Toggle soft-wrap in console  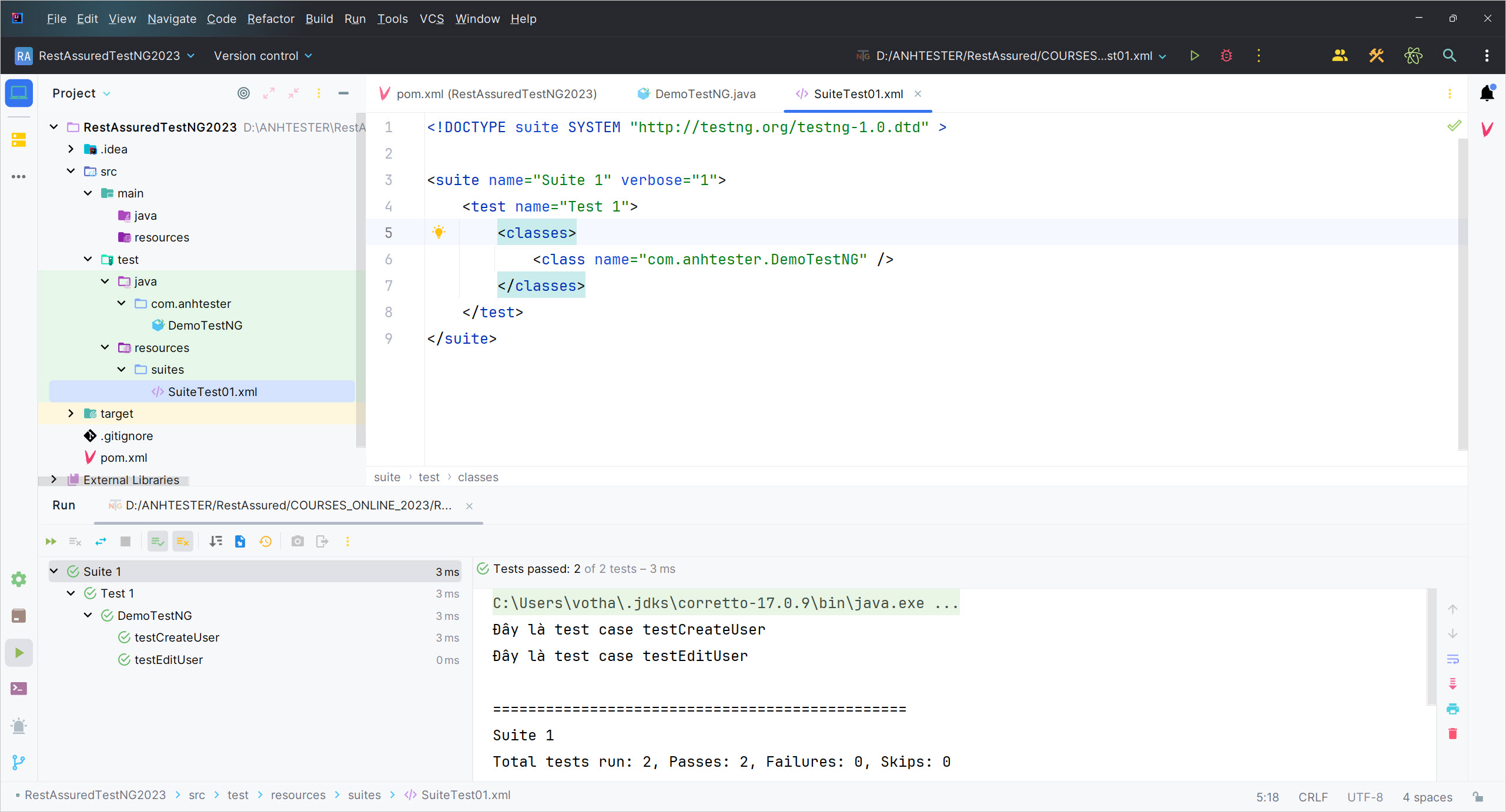1453,659
